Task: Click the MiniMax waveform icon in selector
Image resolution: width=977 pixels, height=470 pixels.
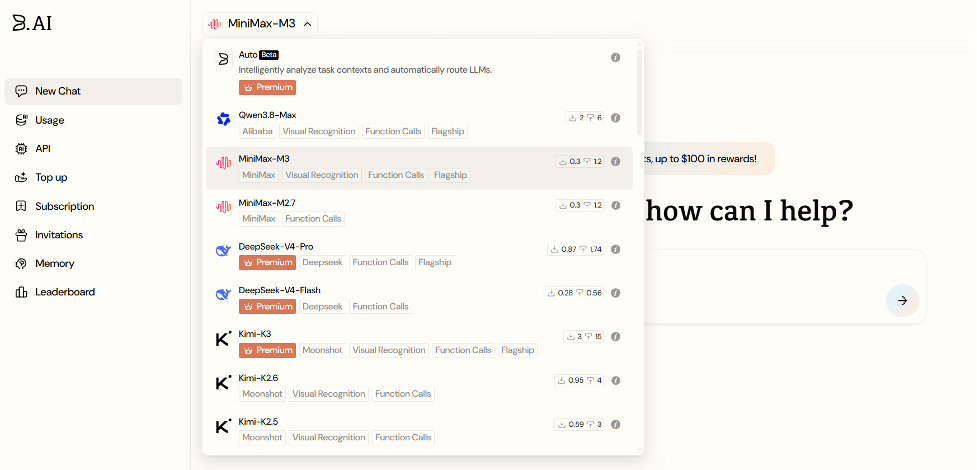Action: 214,24
